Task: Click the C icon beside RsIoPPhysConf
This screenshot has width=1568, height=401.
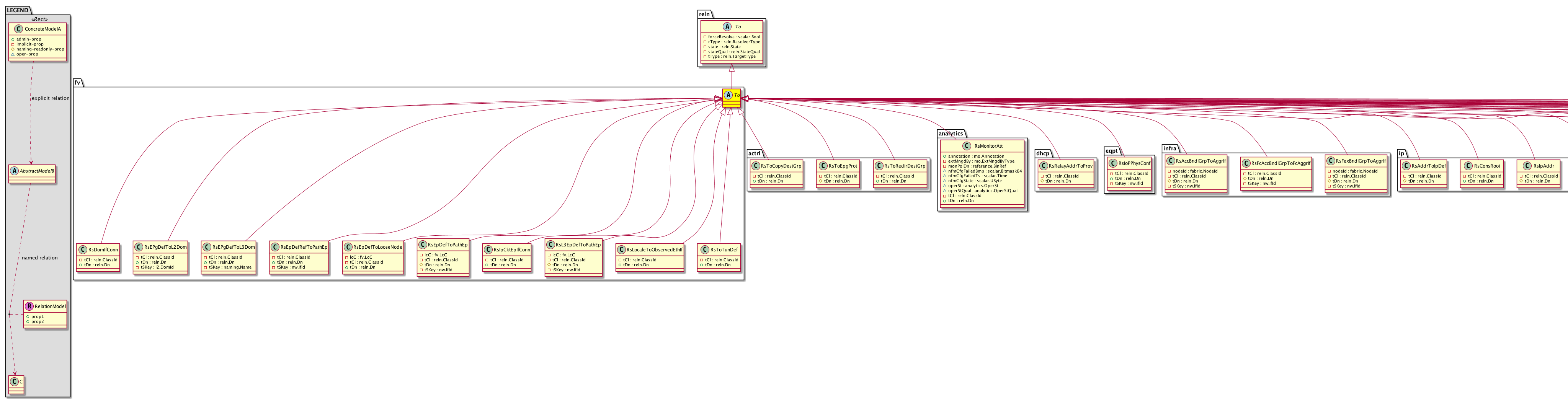Action: (1113, 163)
